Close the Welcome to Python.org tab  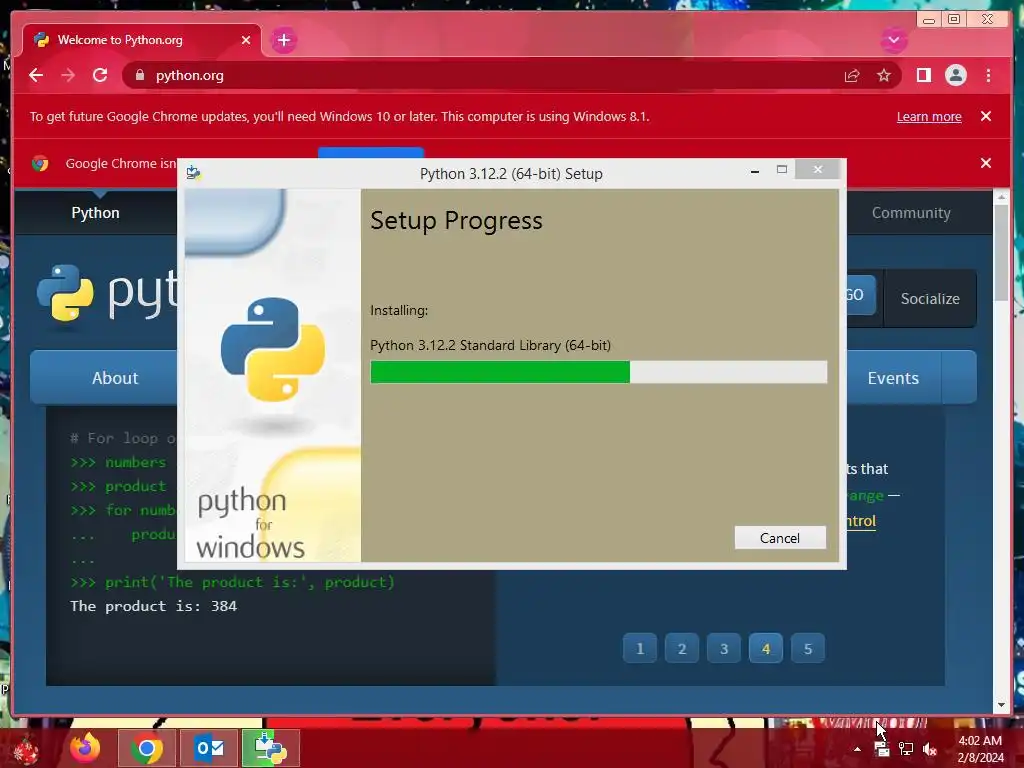click(246, 40)
